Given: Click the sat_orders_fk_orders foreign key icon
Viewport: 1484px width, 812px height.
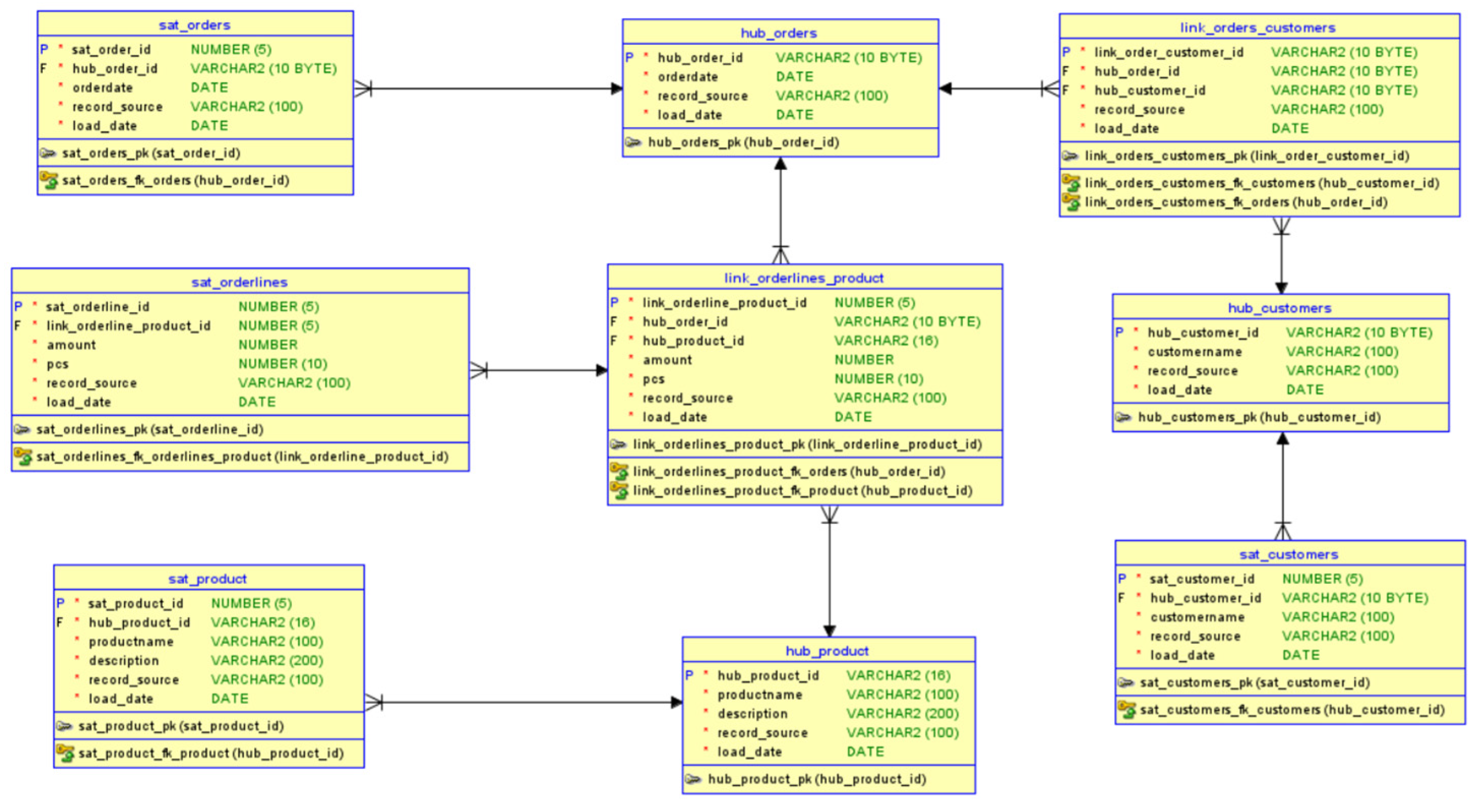Looking at the screenshot, I should tap(48, 180).
